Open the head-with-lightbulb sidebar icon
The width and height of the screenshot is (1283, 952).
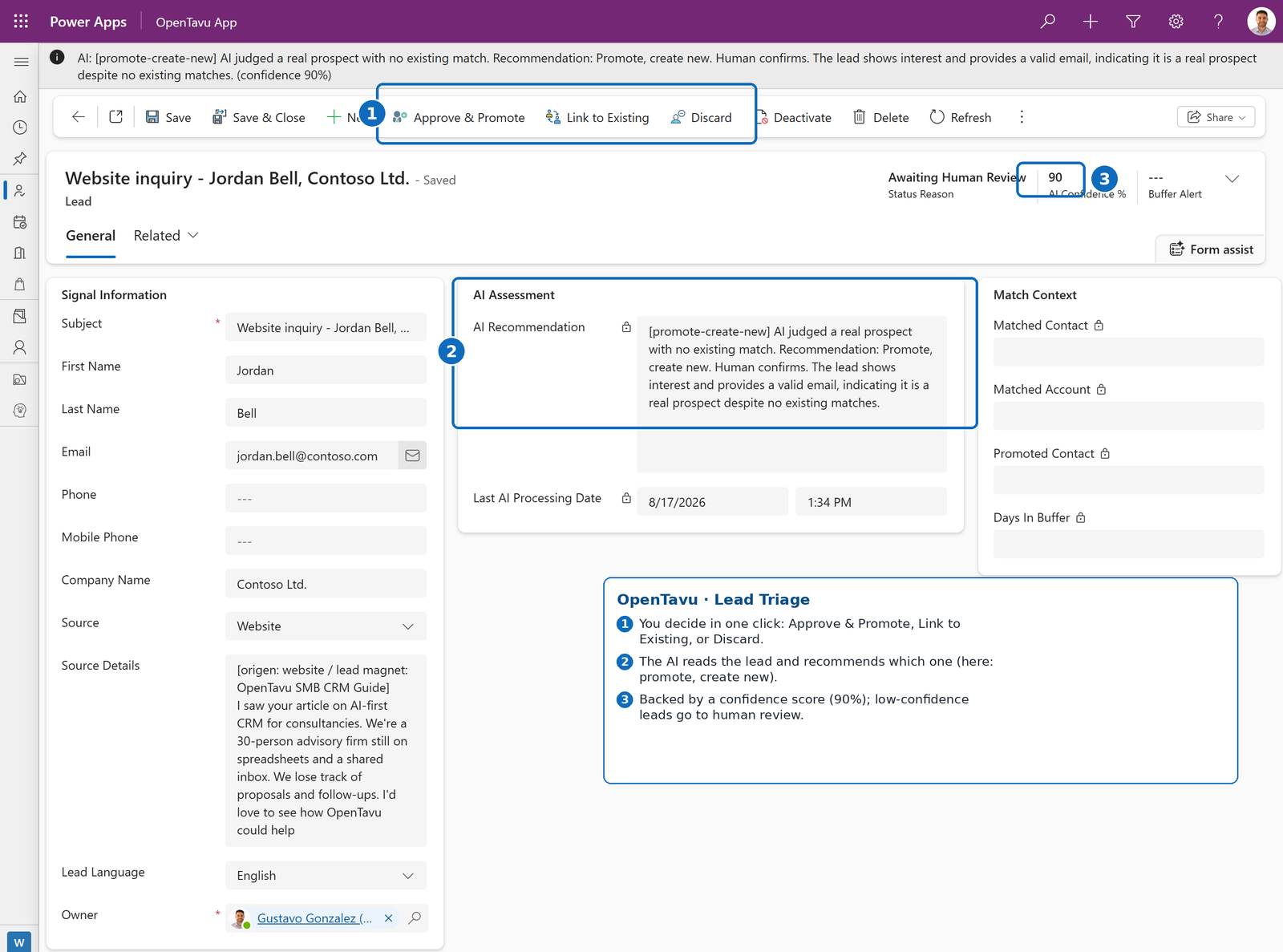20,411
